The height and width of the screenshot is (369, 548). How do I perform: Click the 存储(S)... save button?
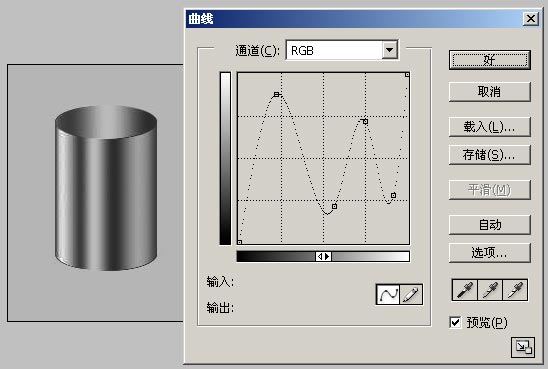(490, 155)
